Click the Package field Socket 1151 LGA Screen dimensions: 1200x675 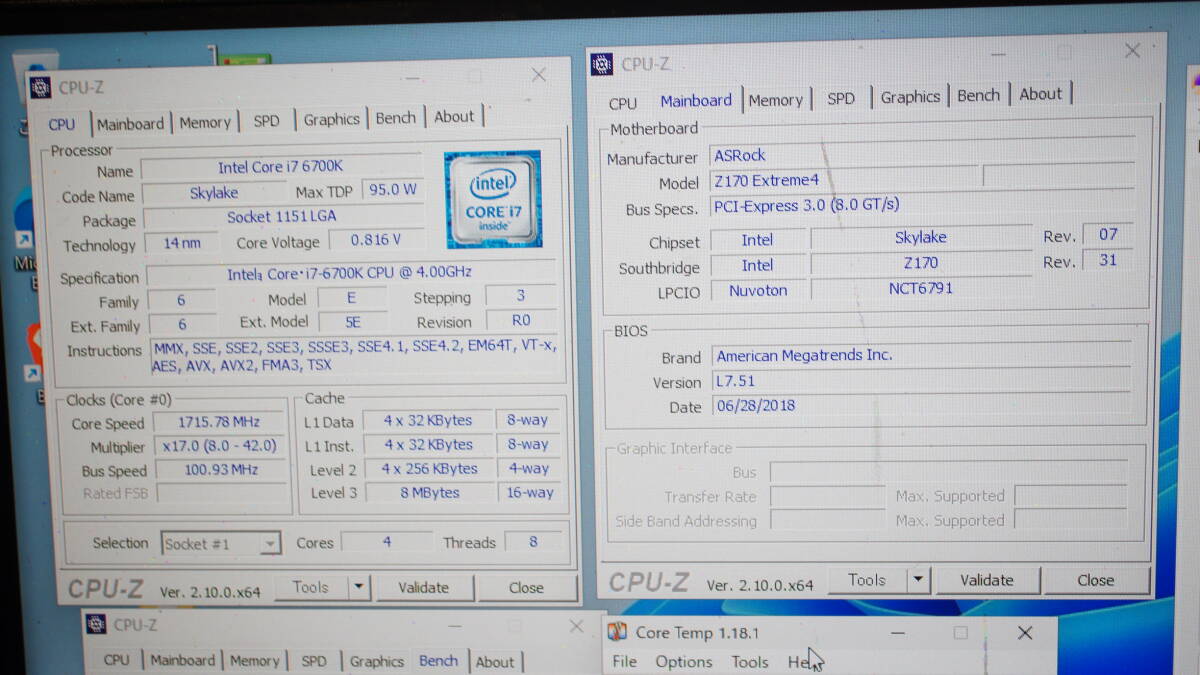click(282, 217)
